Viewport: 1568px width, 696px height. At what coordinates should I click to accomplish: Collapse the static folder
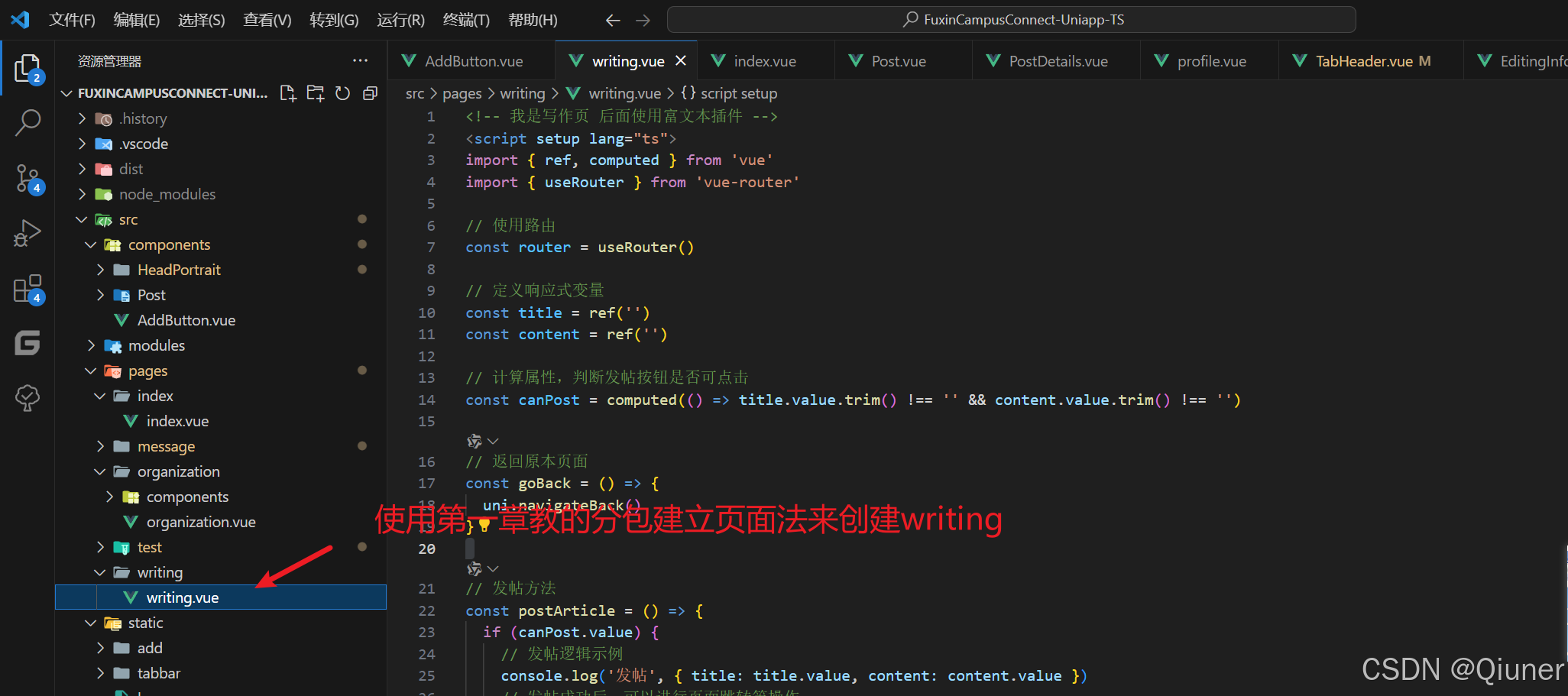pyautogui.click(x=91, y=623)
